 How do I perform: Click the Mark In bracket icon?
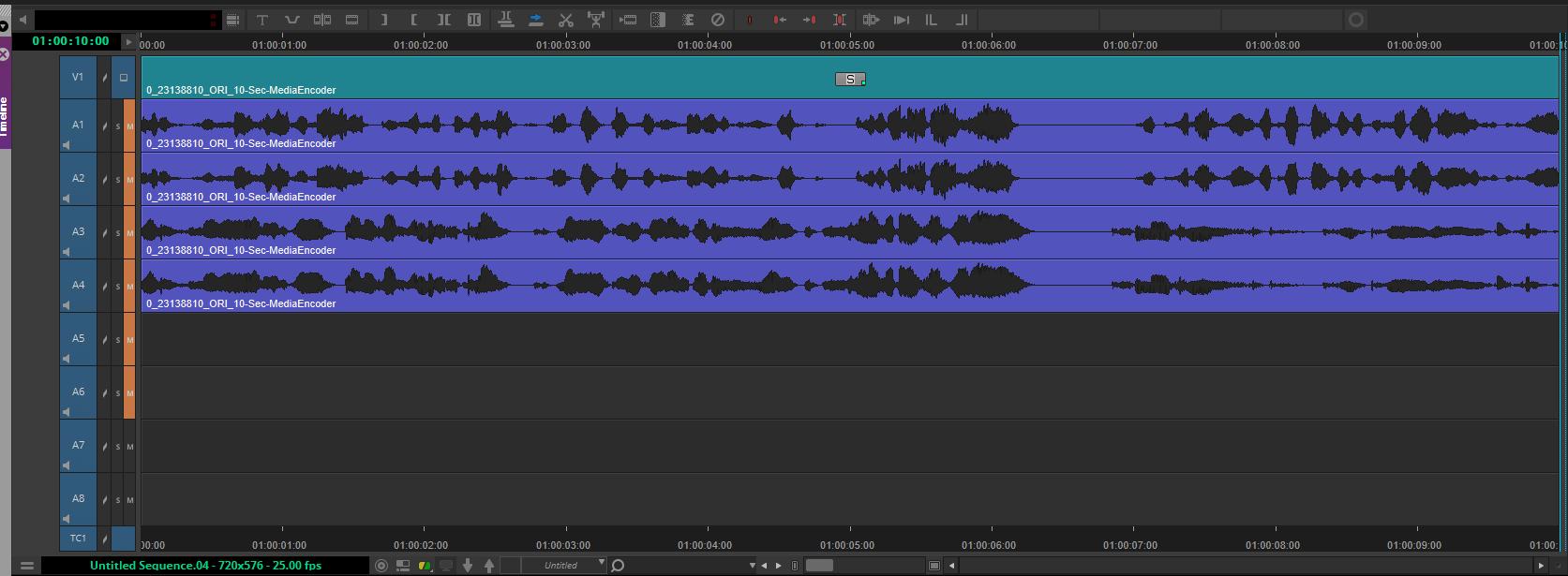[x=413, y=20]
